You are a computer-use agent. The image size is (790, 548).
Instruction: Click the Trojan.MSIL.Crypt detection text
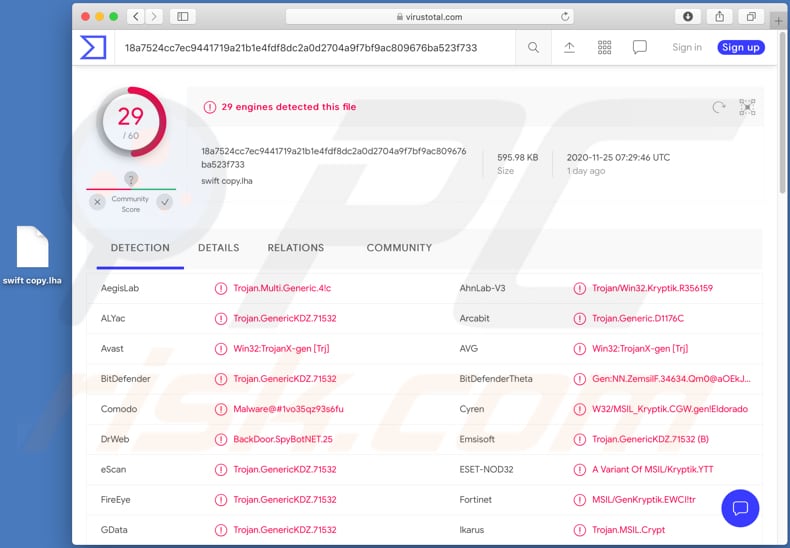pyautogui.click(x=628, y=530)
